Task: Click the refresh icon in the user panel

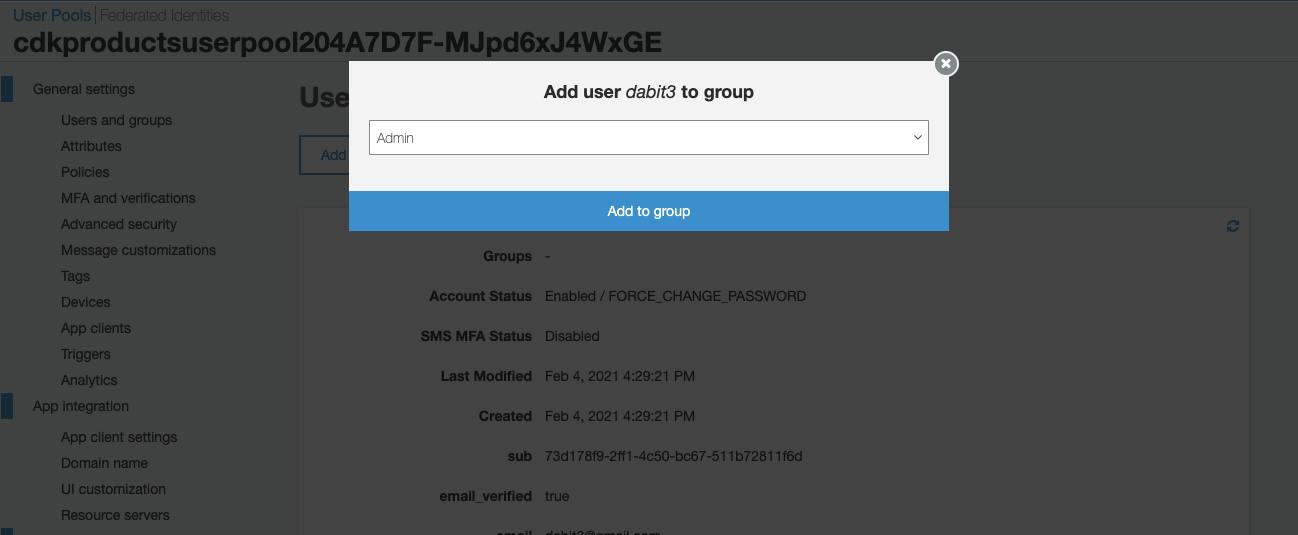Action: 1233,226
